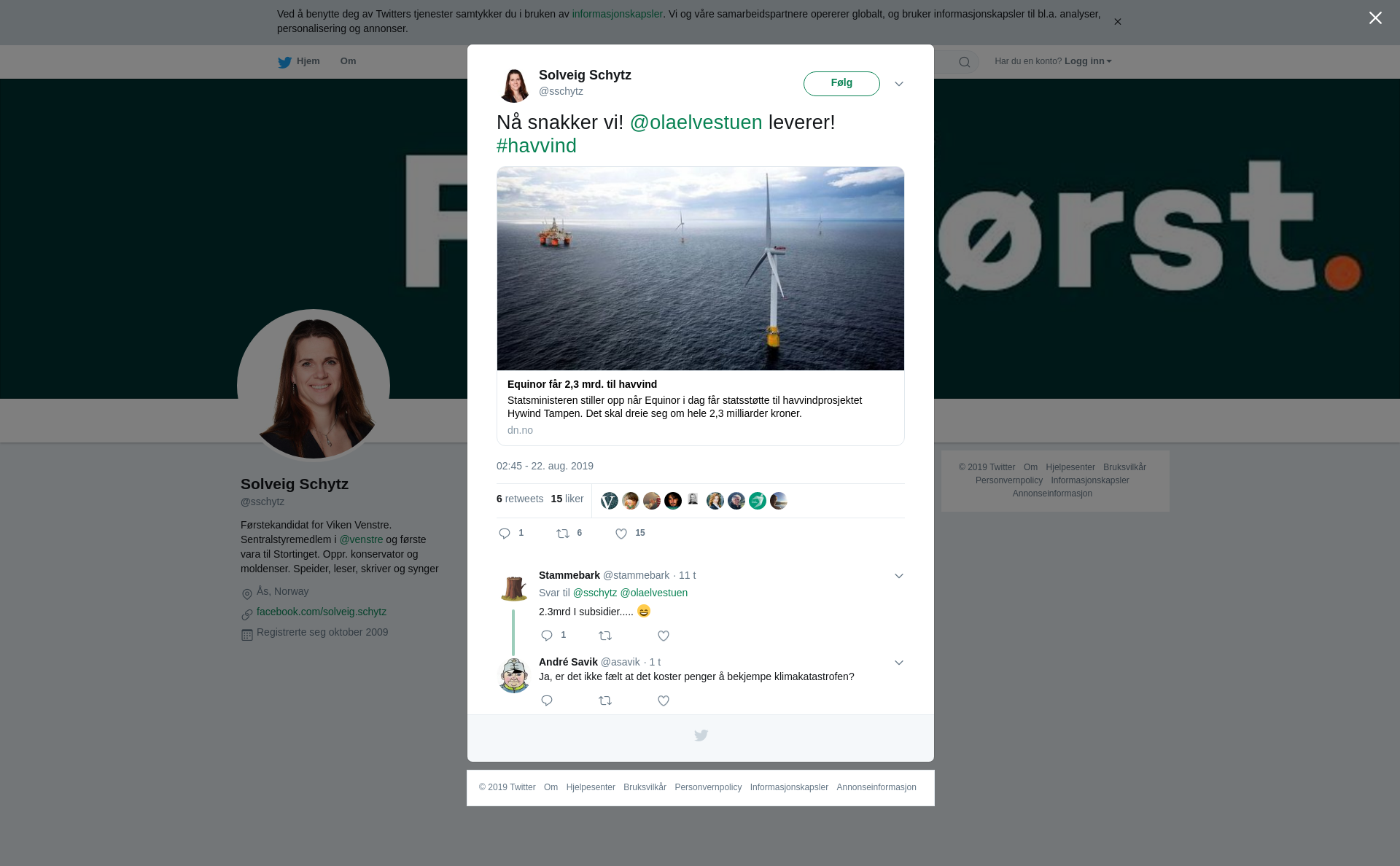The width and height of the screenshot is (1400, 866).
Task: Retweet André Savik's reply
Action: coord(605,701)
